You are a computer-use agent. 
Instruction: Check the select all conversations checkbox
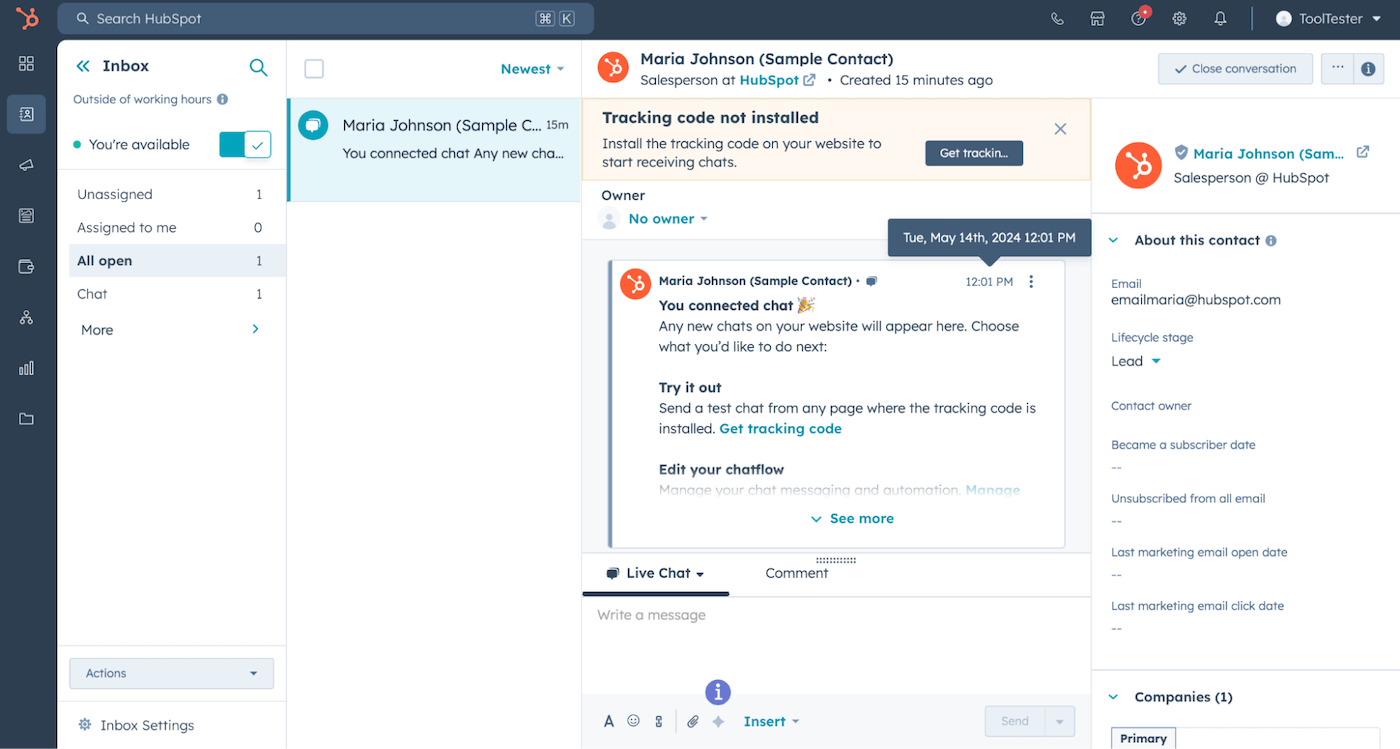coord(314,69)
